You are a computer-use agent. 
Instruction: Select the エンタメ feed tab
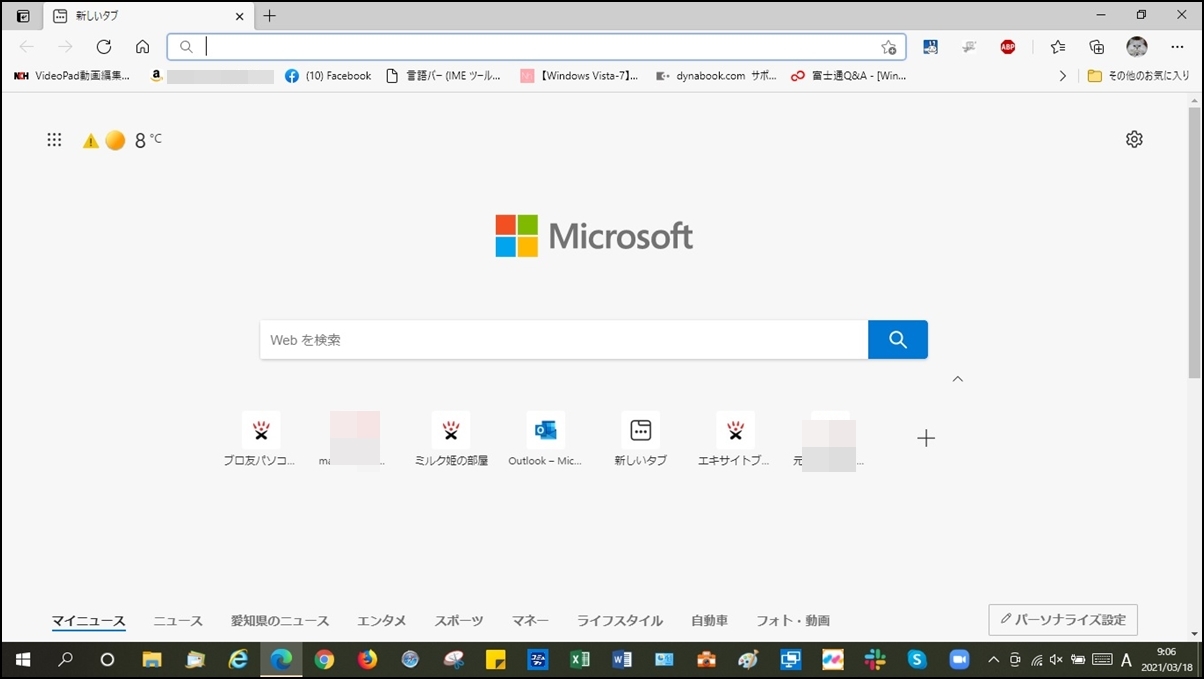click(x=381, y=621)
